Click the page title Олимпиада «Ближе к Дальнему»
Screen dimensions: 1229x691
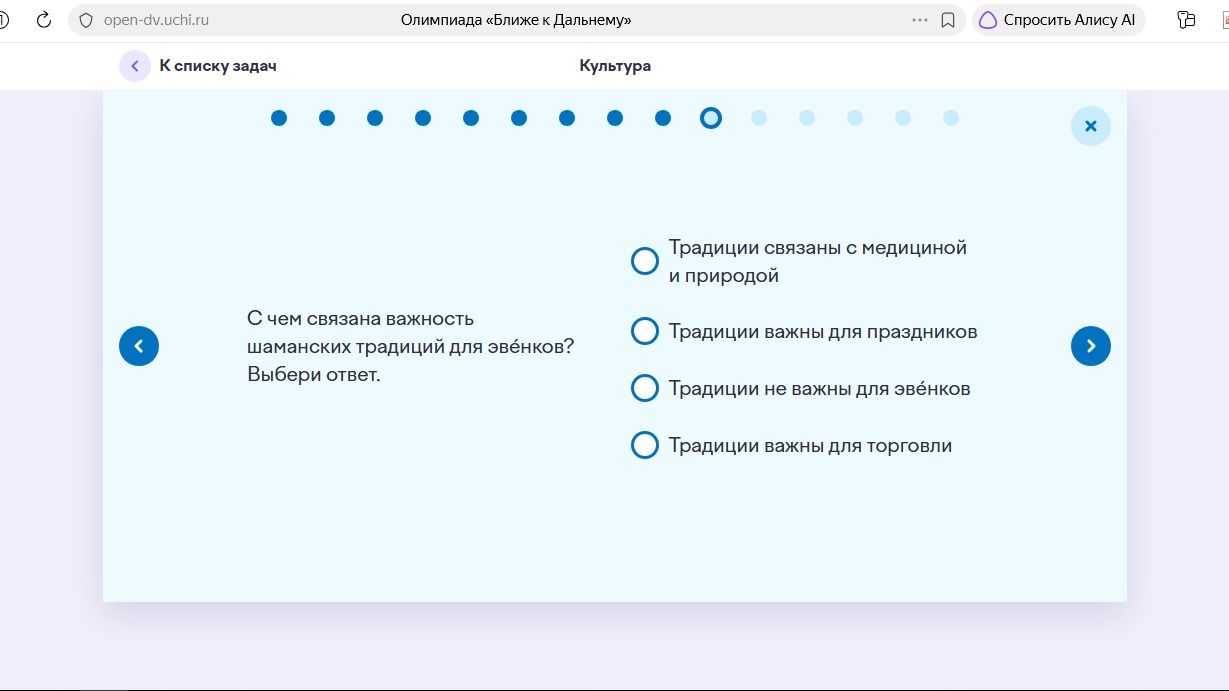coord(516,20)
